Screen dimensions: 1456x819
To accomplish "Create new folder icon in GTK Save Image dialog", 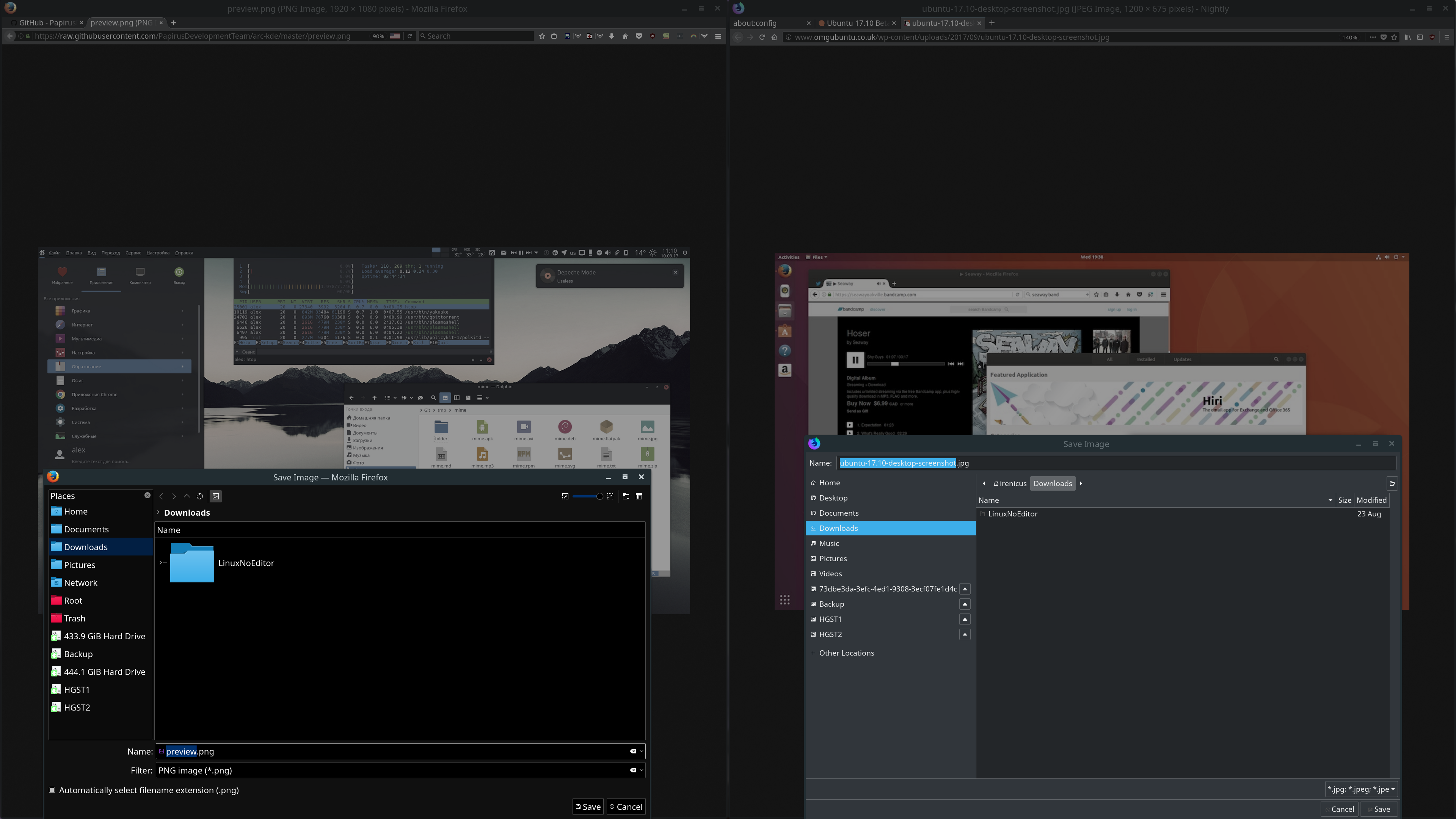I will (1392, 483).
